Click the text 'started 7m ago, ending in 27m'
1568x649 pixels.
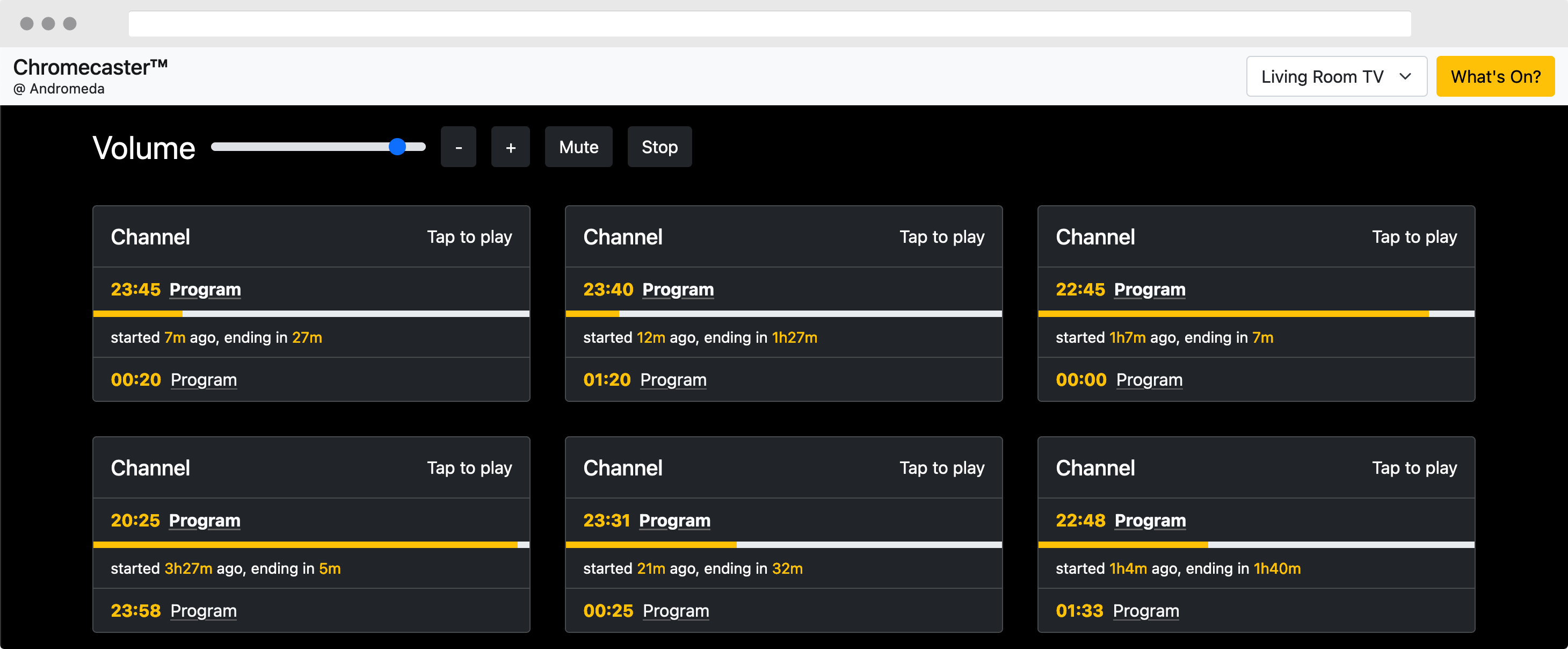(216, 337)
